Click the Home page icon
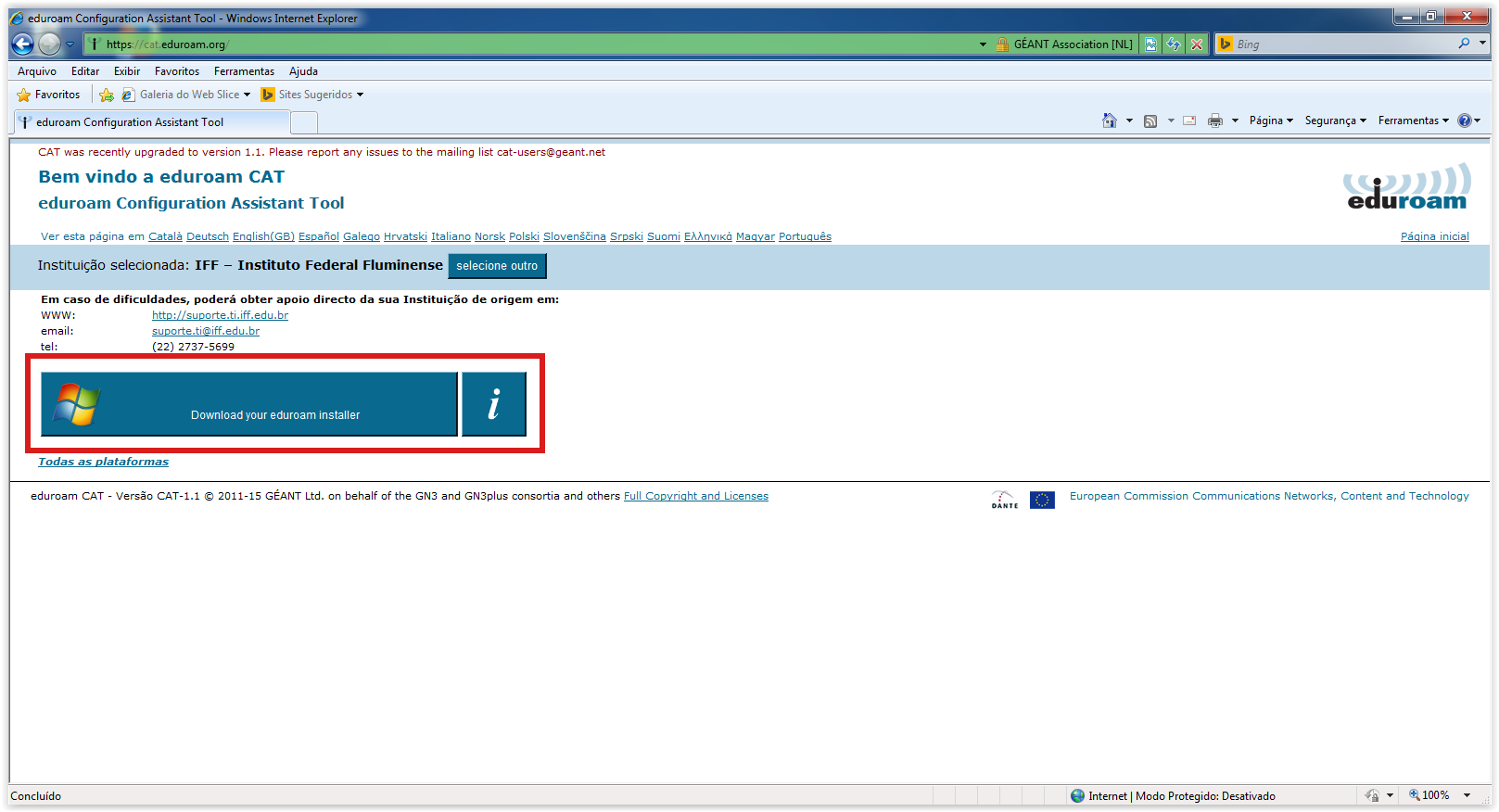The width and height of the screenshot is (1499, 812). tap(1110, 121)
